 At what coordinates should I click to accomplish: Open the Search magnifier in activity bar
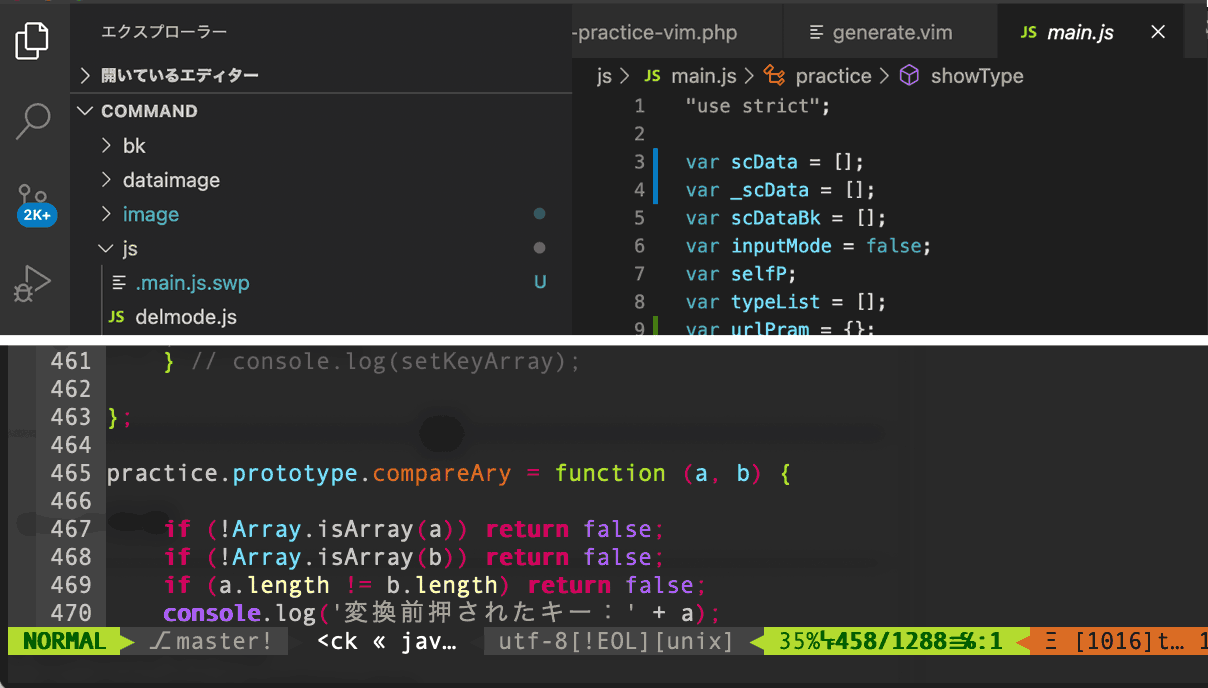33,120
